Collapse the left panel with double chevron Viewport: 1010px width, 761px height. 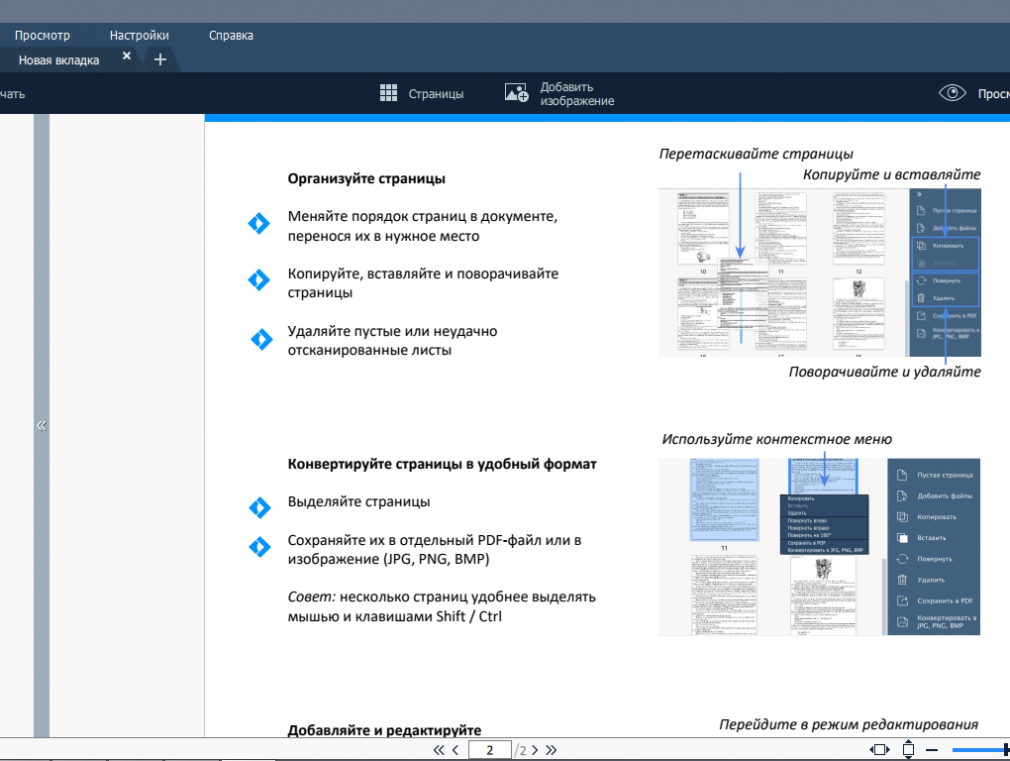coord(41,425)
